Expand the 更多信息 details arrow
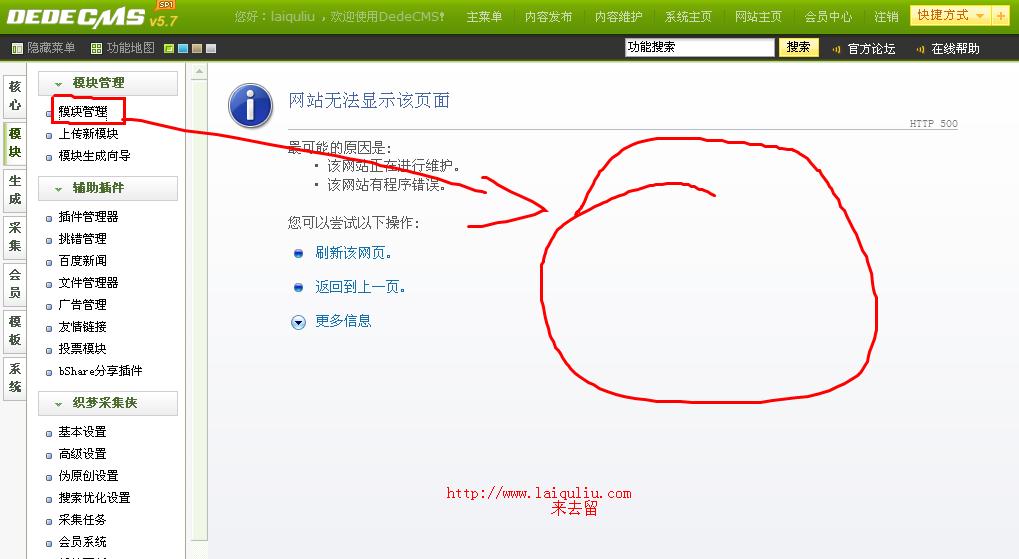 [298, 322]
